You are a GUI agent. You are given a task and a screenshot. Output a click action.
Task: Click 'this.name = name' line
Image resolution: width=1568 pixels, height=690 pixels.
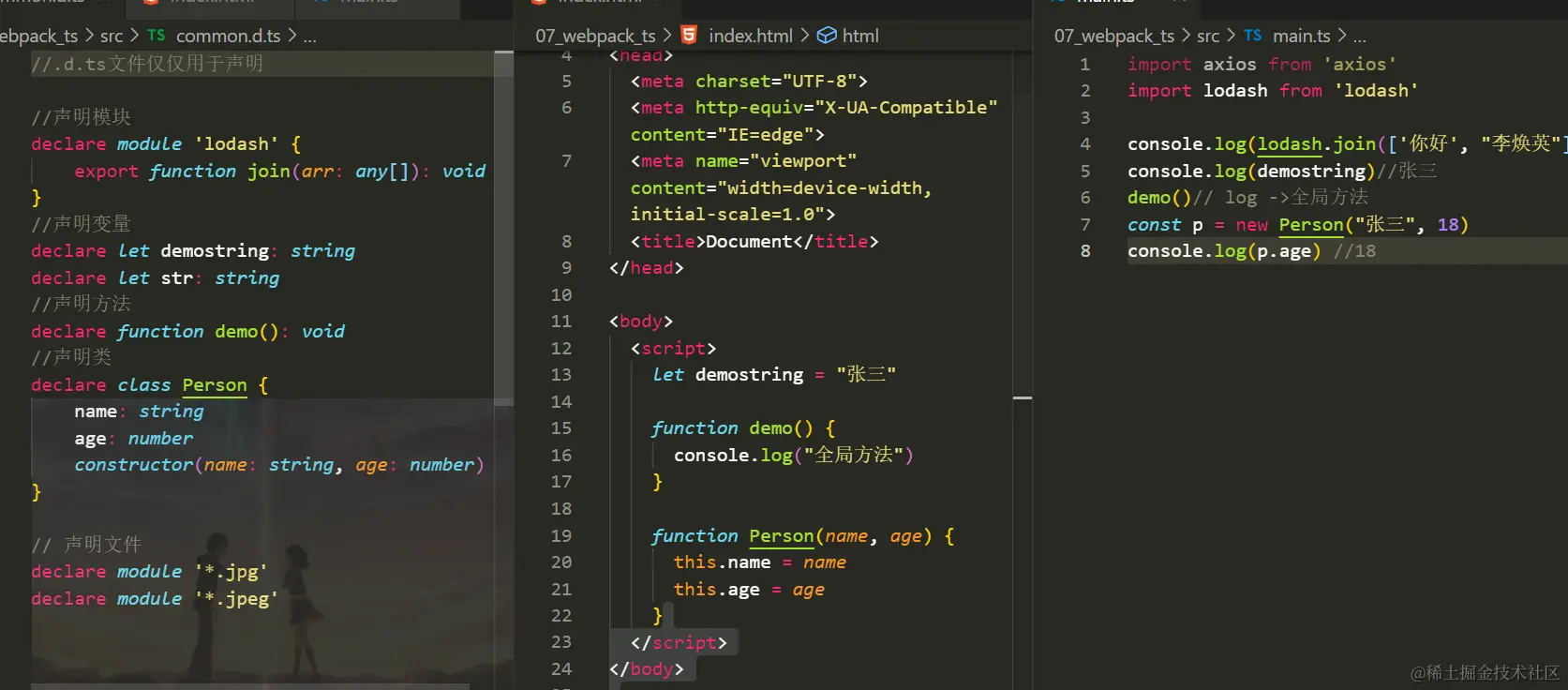click(760, 562)
